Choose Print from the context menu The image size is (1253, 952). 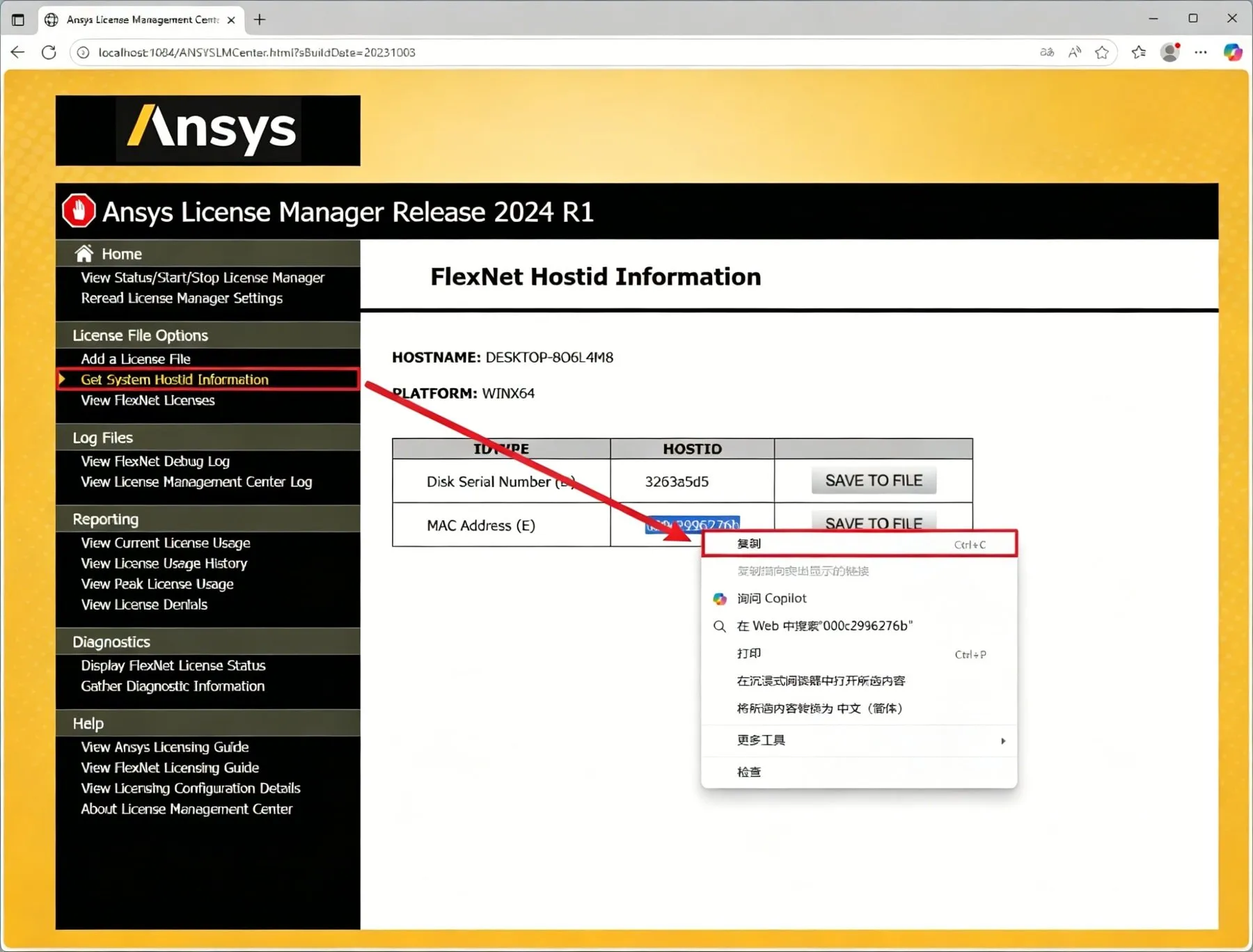860,653
